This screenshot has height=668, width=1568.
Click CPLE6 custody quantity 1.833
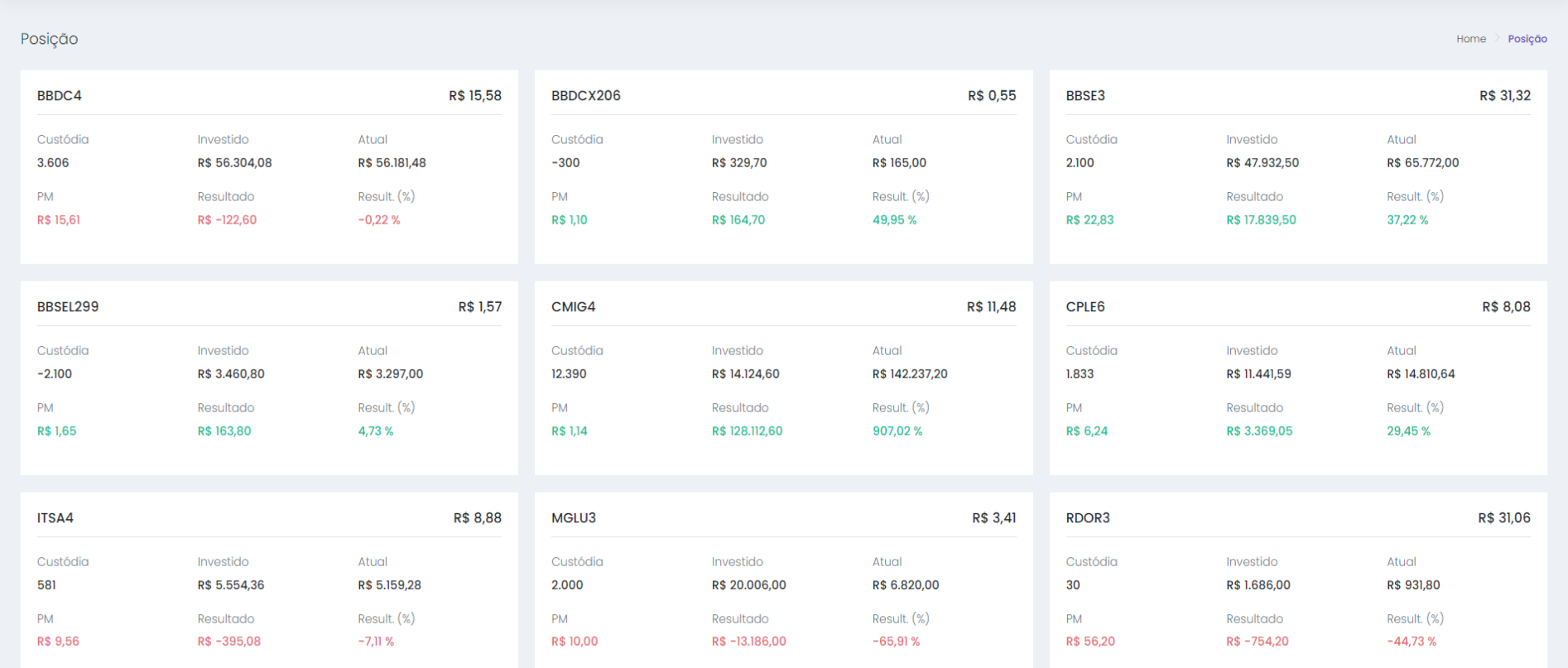click(1080, 374)
